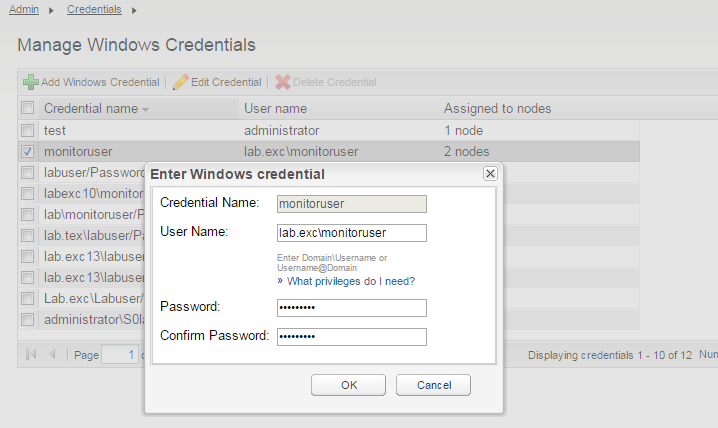Select the 'administrator' user name cell
Screen dimensions: 718x428
pos(282,130)
